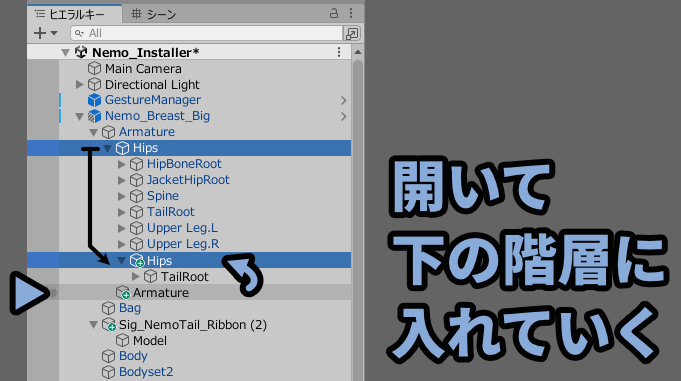
Task: Click the search-by-type picker icon
Action: coord(352,33)
